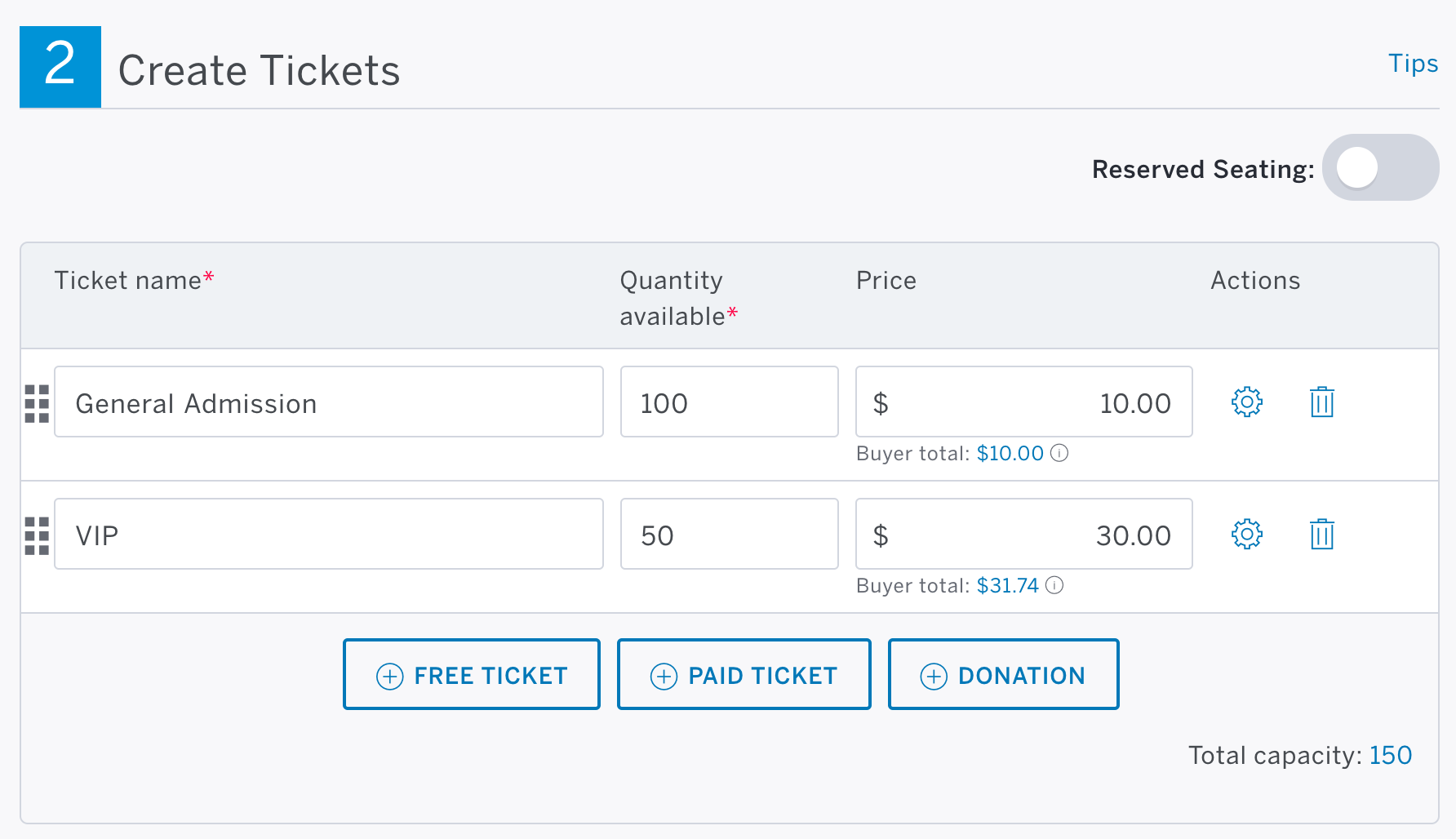Add a donation ticket type
This screenshot has height=839, width=1456.
tap(1003, 674)
